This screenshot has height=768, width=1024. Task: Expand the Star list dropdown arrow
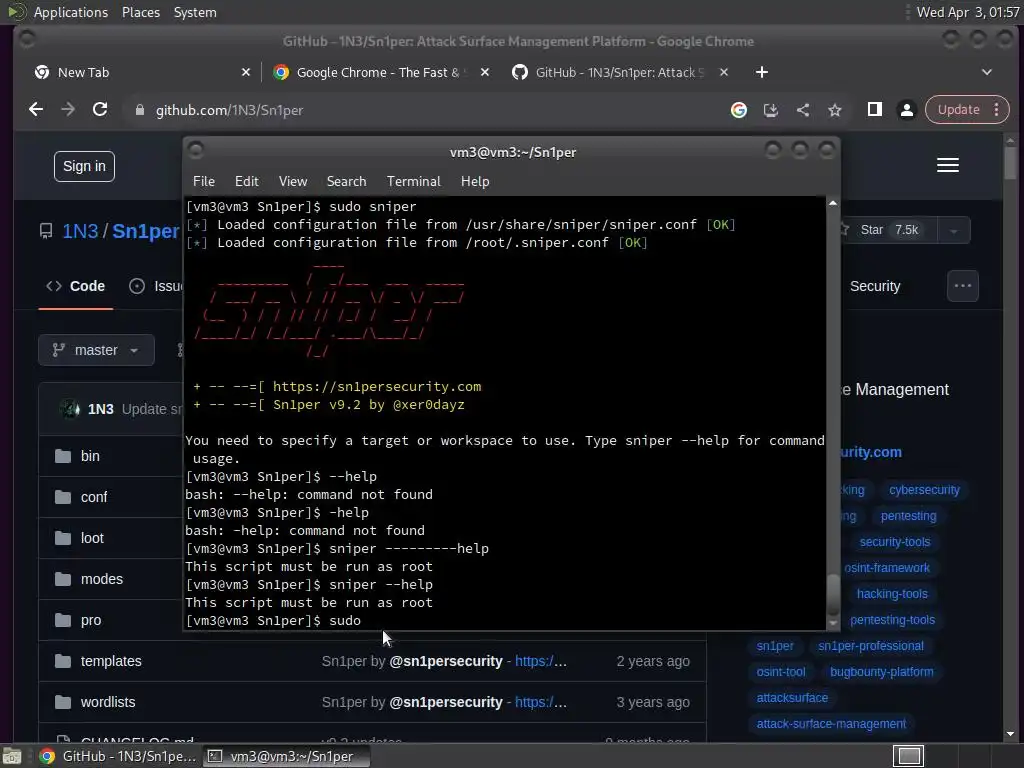tap(953, 231)
